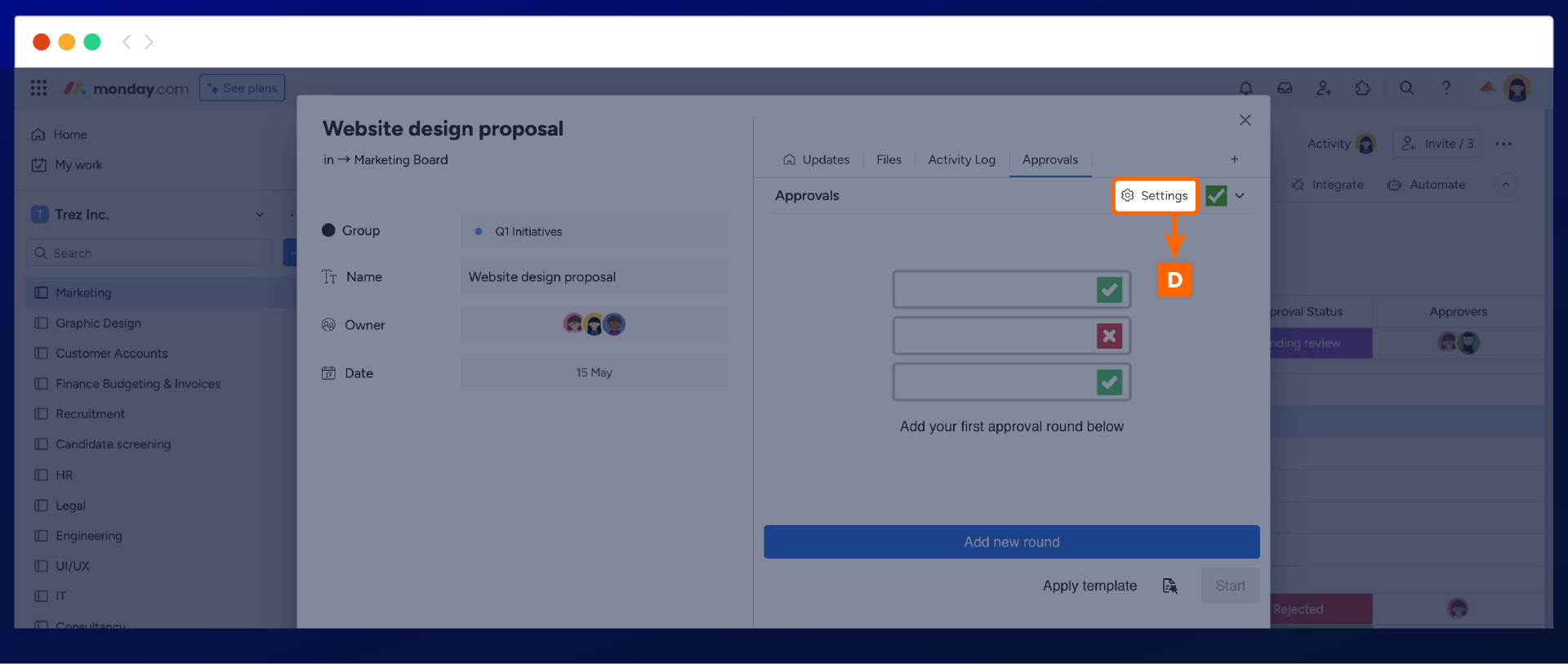Click the invite members person icon
This screenshot has height=664, width=1568.
(x=1324, y=88)
